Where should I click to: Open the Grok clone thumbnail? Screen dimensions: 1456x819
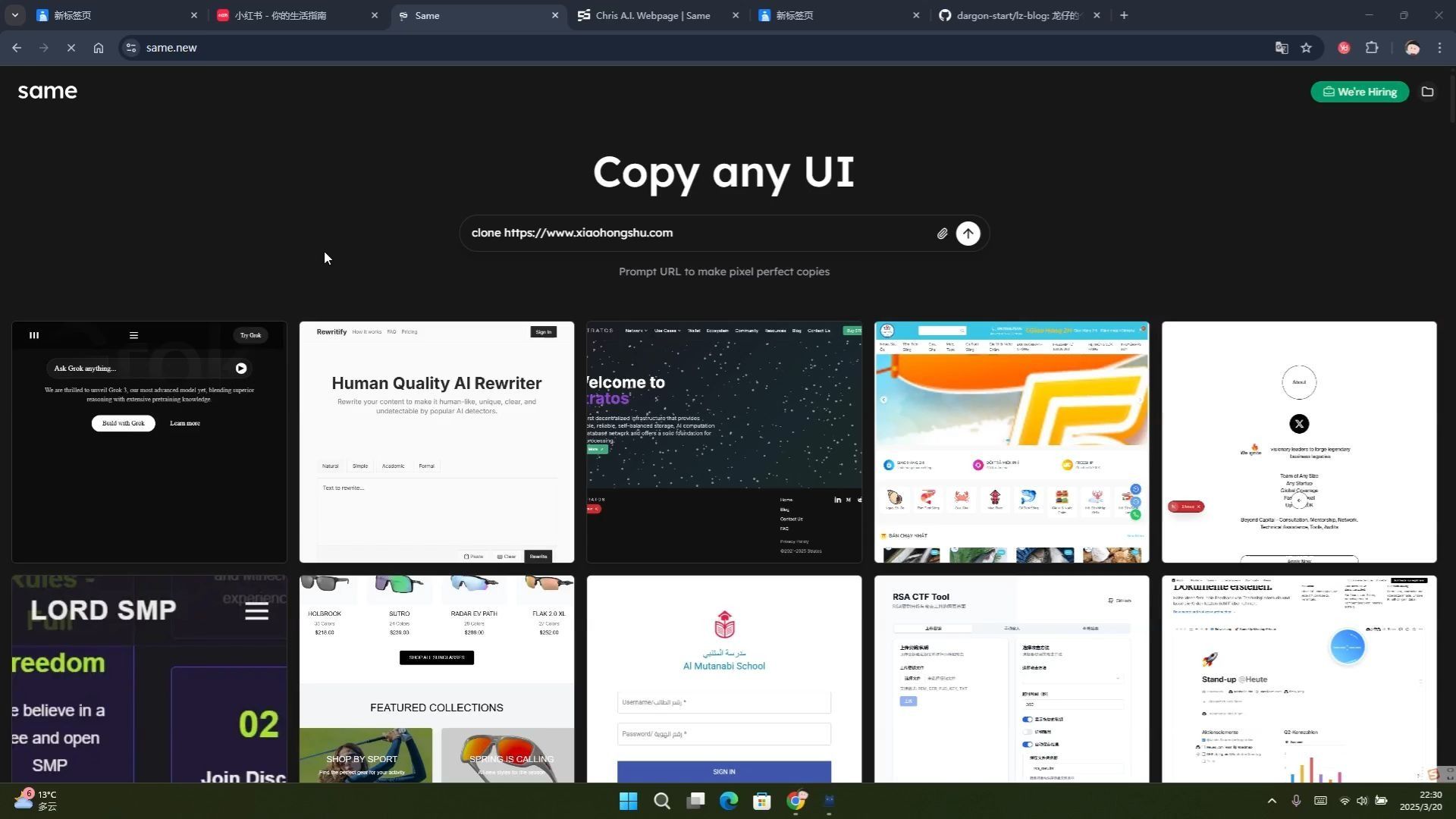point(149,442)
